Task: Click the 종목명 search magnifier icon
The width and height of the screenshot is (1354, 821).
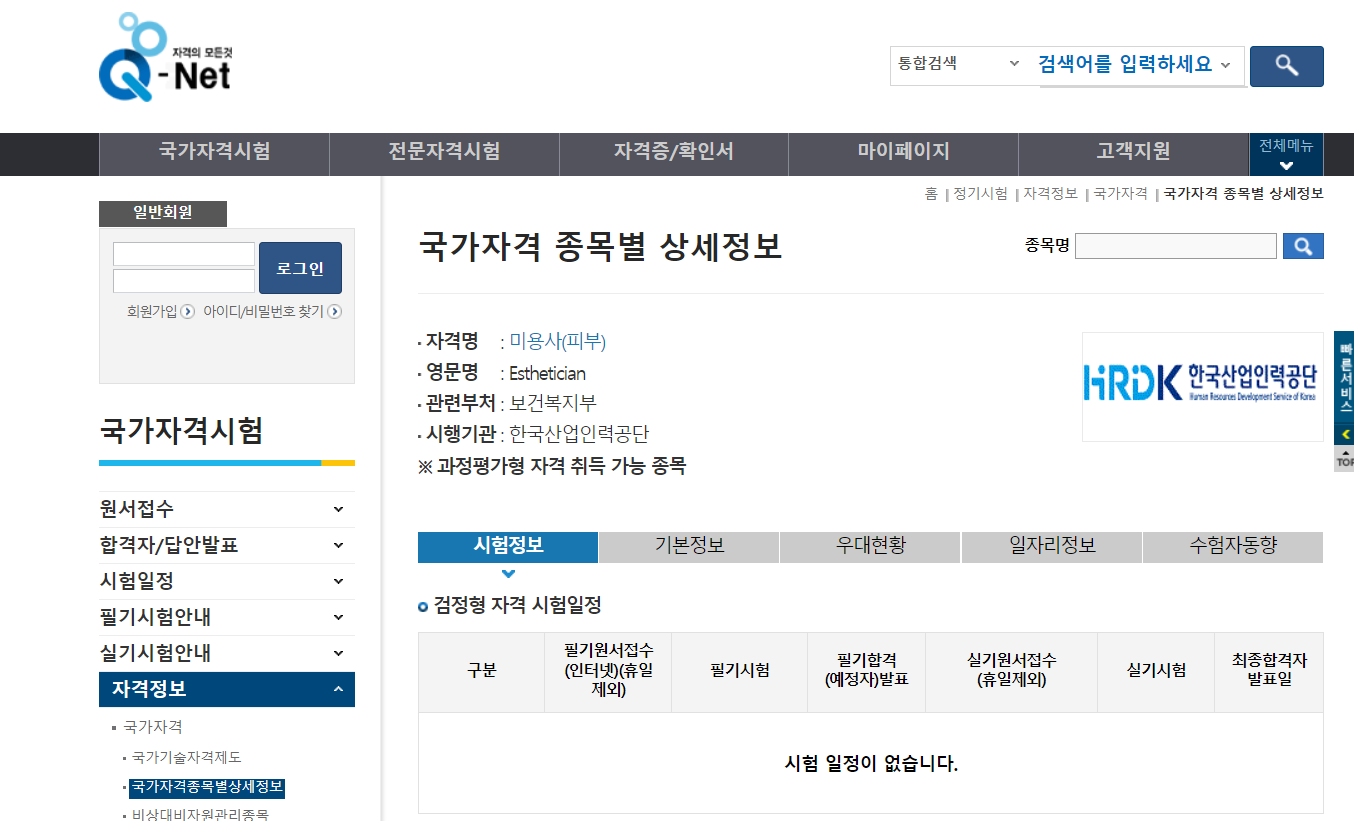Action: click(x=1303, y=245)
